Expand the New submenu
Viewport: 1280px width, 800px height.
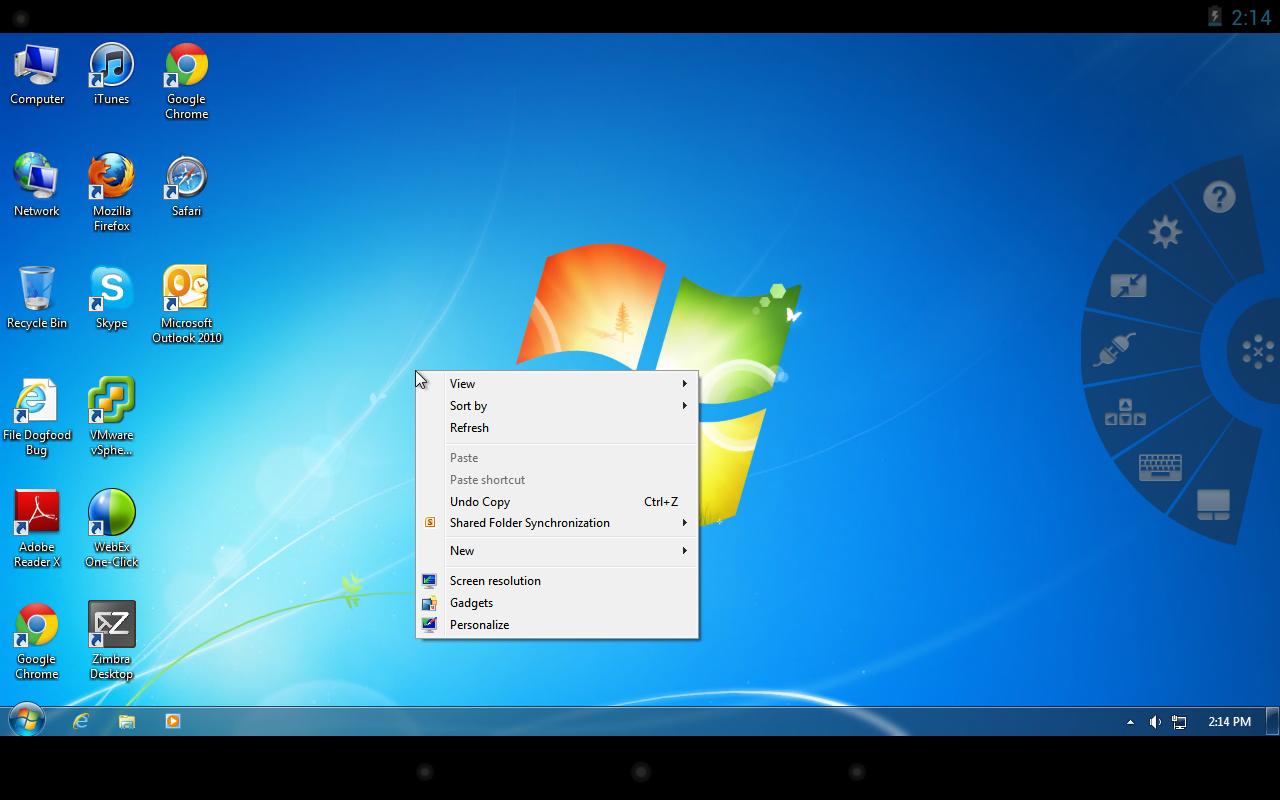(557, 551)
